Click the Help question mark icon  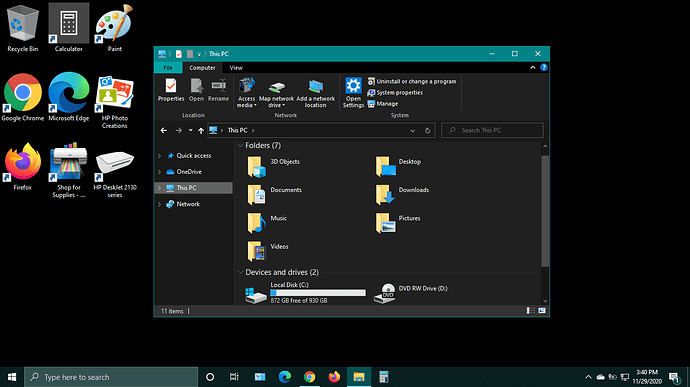(x=544, y=67)
